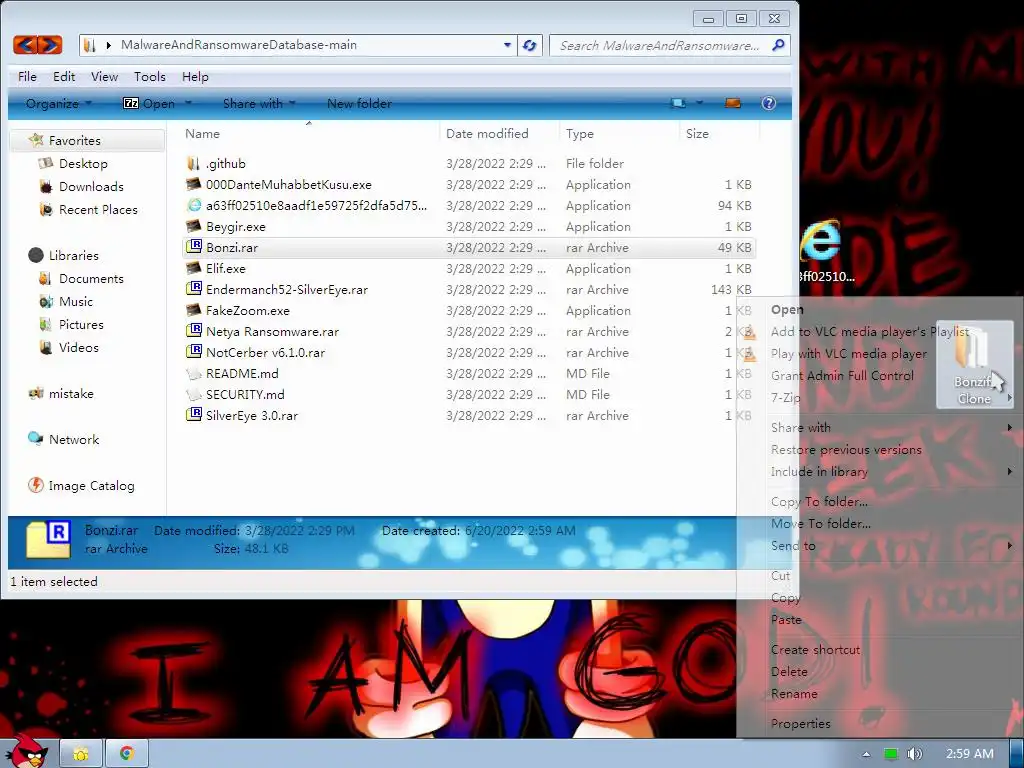Select the Bonzi.rar archive icon
The image size is (1024, 768).
[x=193, y=247]
